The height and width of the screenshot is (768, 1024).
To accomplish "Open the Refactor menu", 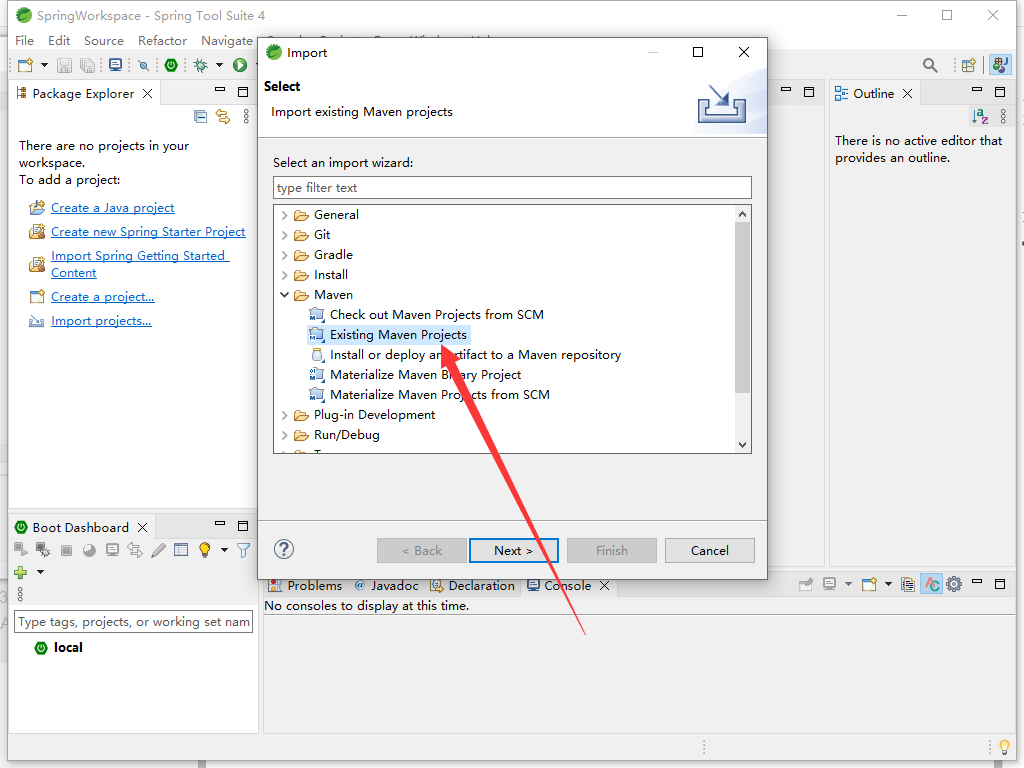I will tap(162, 40).
